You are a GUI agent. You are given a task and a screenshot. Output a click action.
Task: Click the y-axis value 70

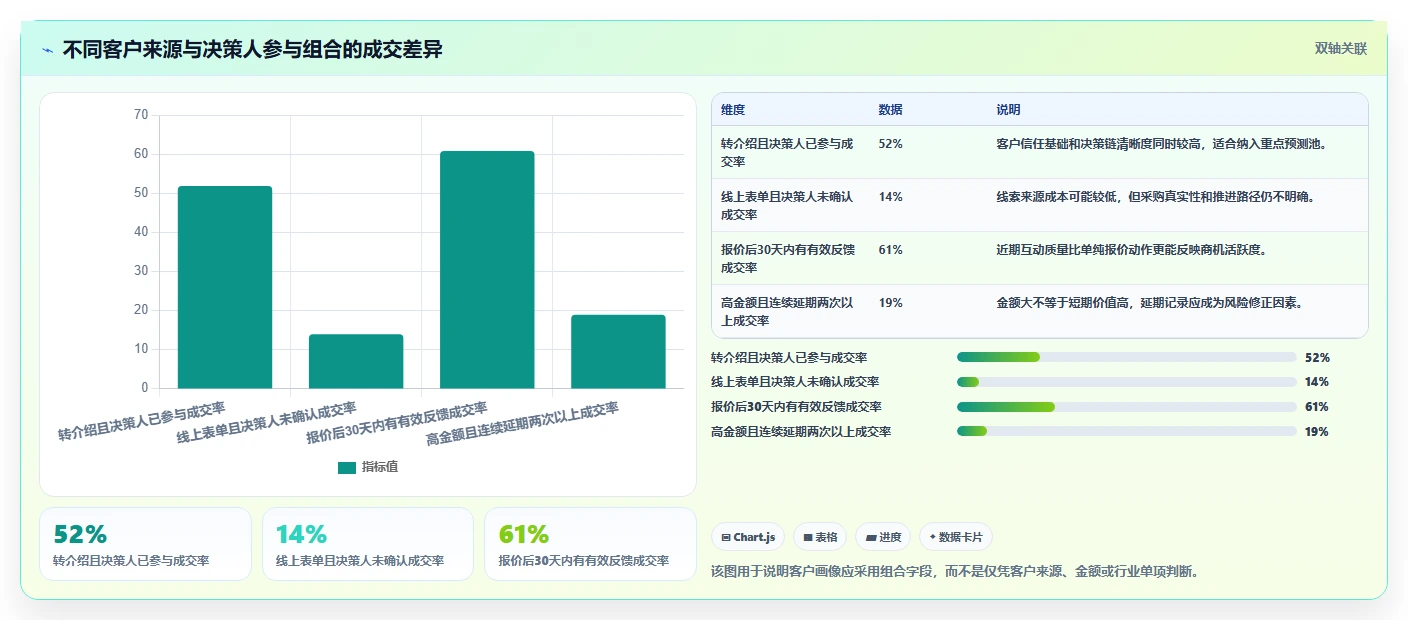140,115
